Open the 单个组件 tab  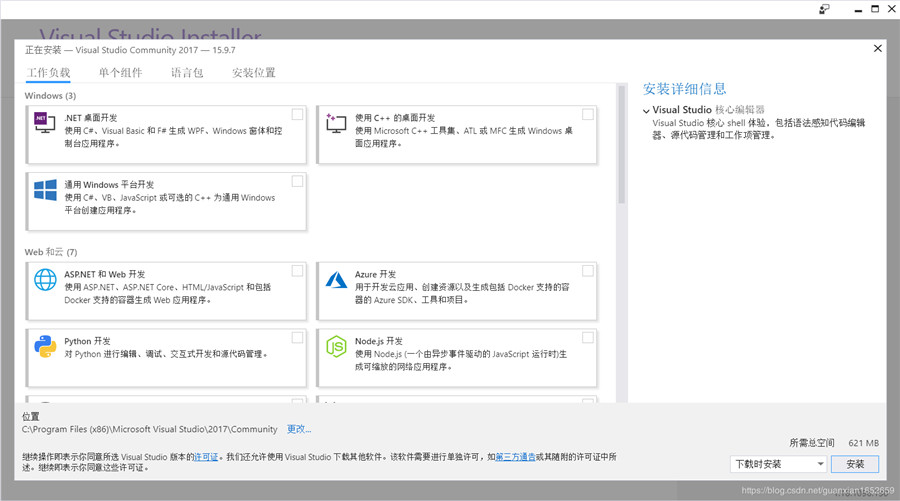tap(121, 73)
